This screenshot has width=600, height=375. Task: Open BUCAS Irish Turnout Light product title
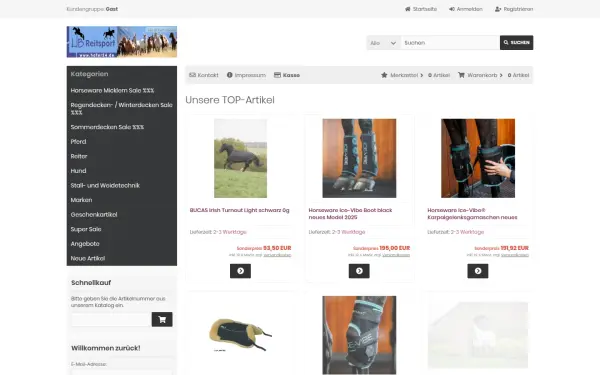[240, 210]
